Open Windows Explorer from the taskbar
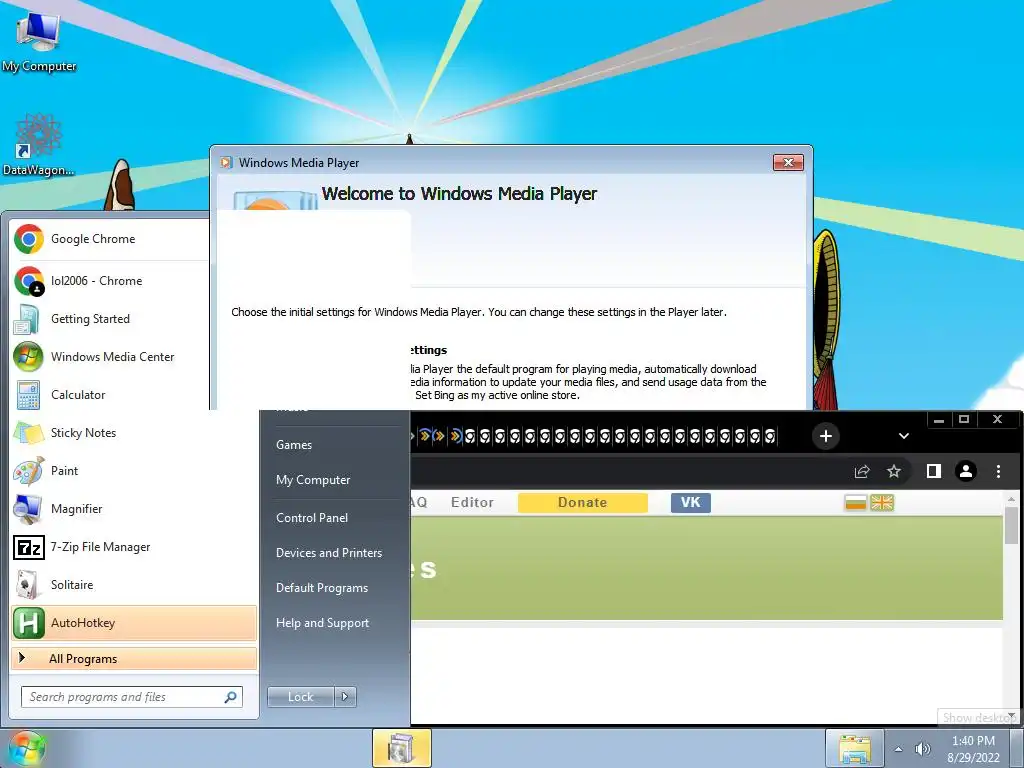 coord(855,748)
